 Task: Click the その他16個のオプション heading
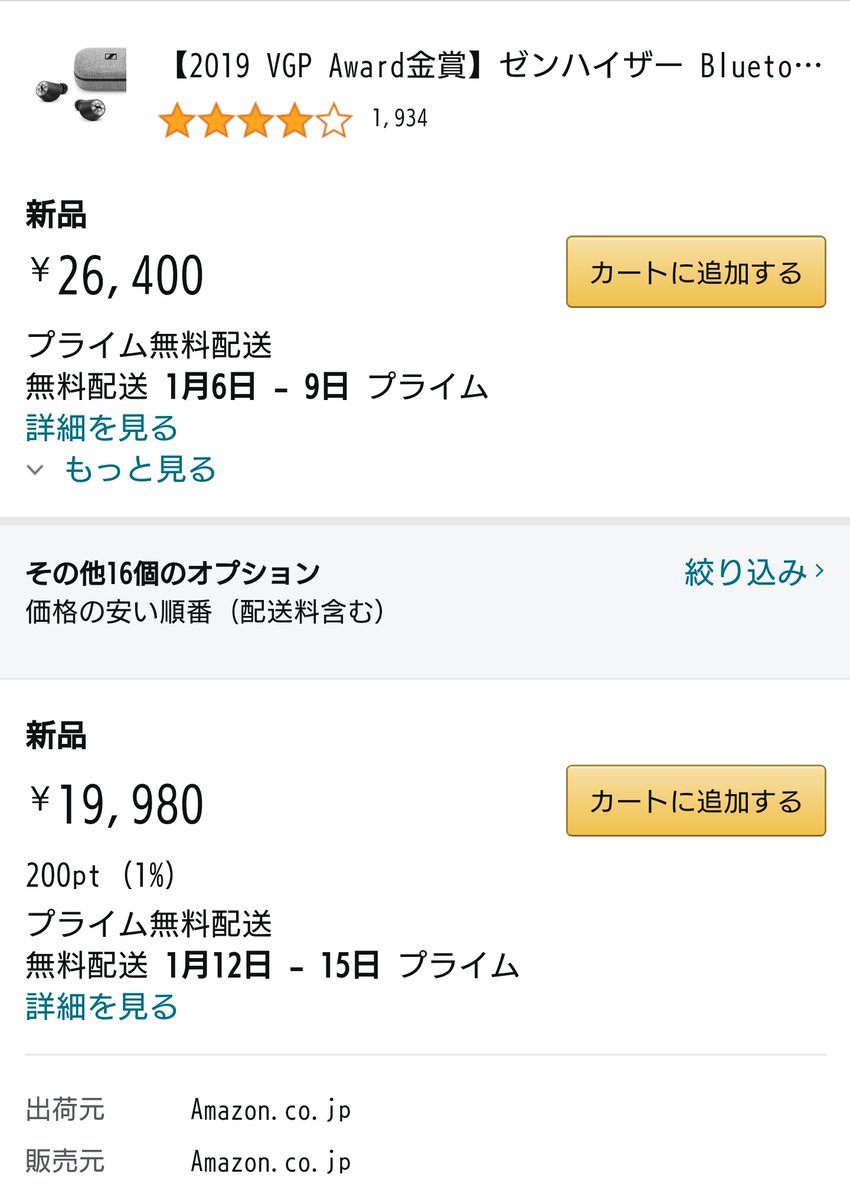tap(172, 573)
